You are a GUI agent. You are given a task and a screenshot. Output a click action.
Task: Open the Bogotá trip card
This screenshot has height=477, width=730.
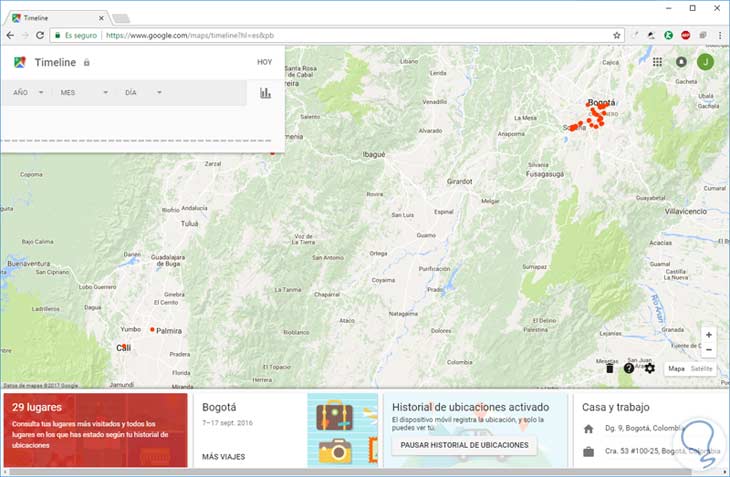tap(285, 430)
